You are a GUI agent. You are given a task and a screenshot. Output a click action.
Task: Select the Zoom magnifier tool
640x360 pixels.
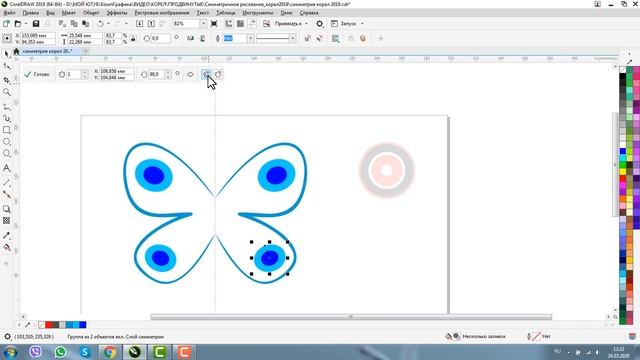[x=7, y=92]
